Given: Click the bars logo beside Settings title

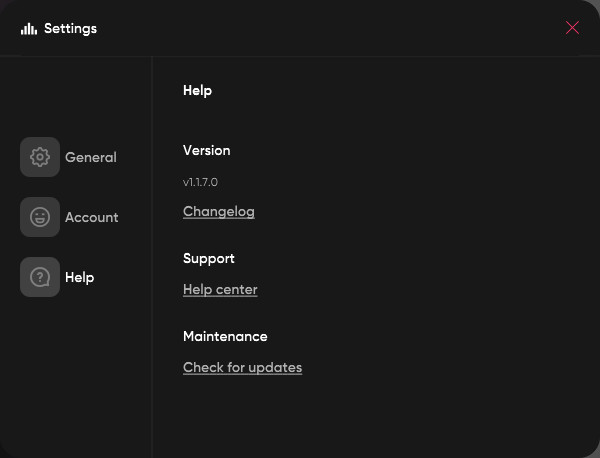Looking at the screenshot, I should click(x=28, y=28).
